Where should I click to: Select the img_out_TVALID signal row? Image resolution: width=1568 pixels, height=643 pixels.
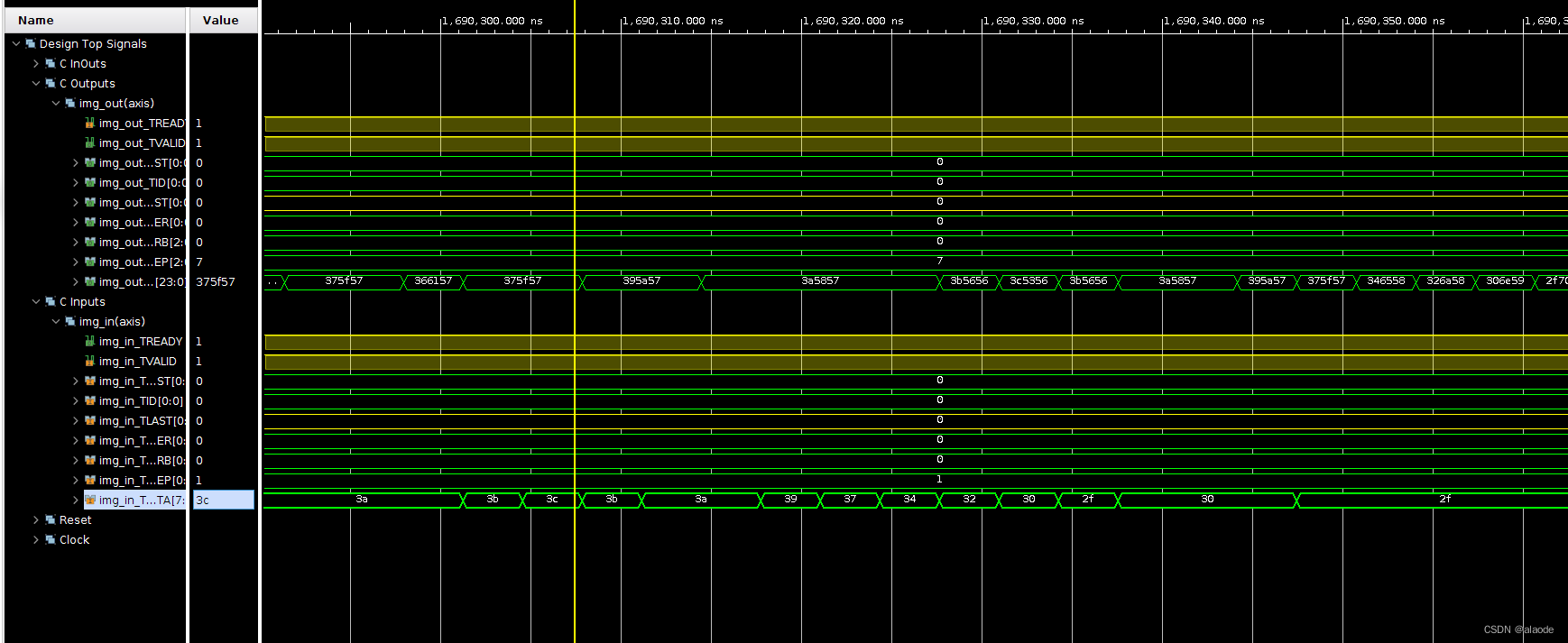click(141, 142)
